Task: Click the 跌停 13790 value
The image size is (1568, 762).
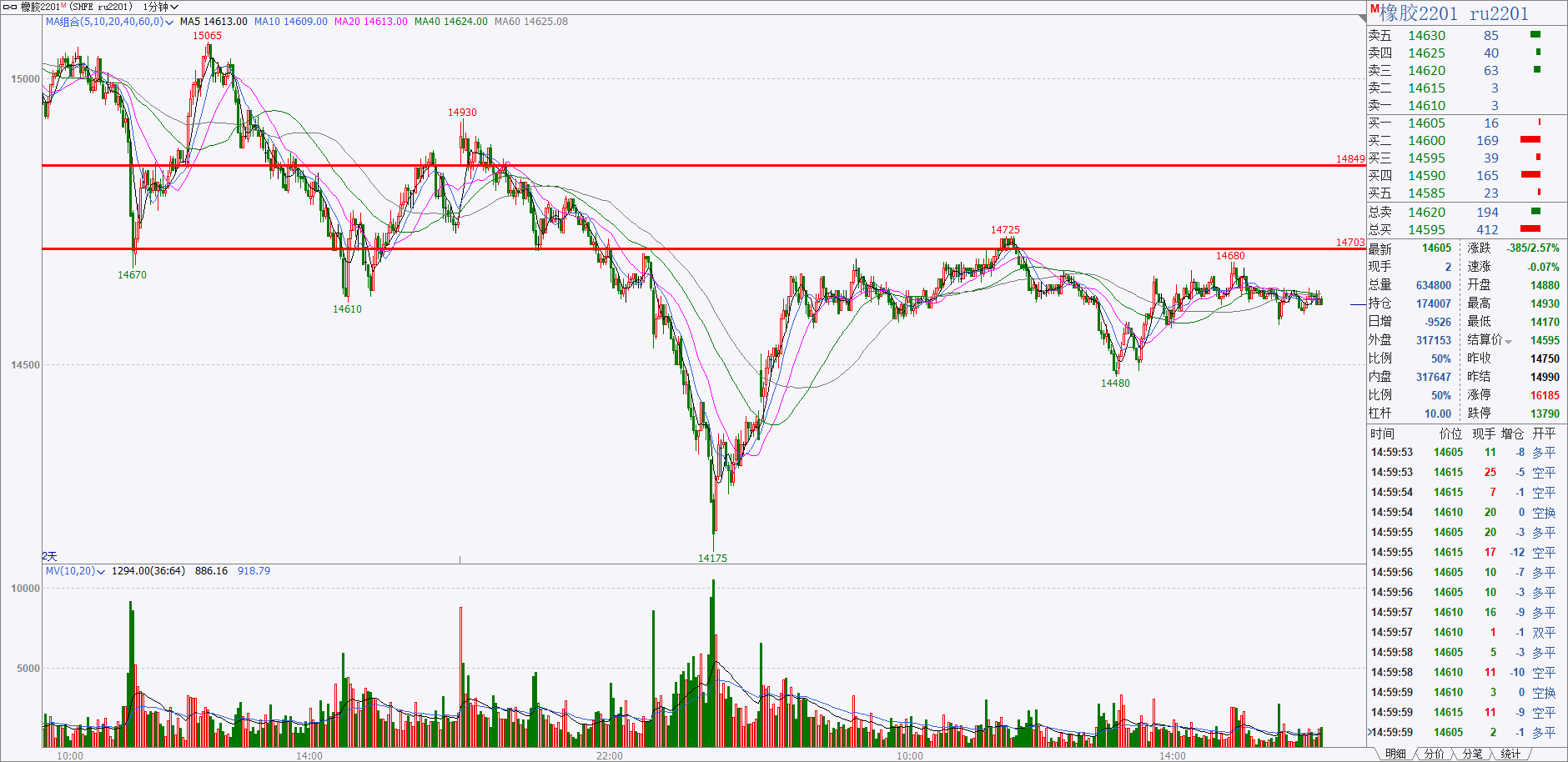Action: click(1545, 414)
